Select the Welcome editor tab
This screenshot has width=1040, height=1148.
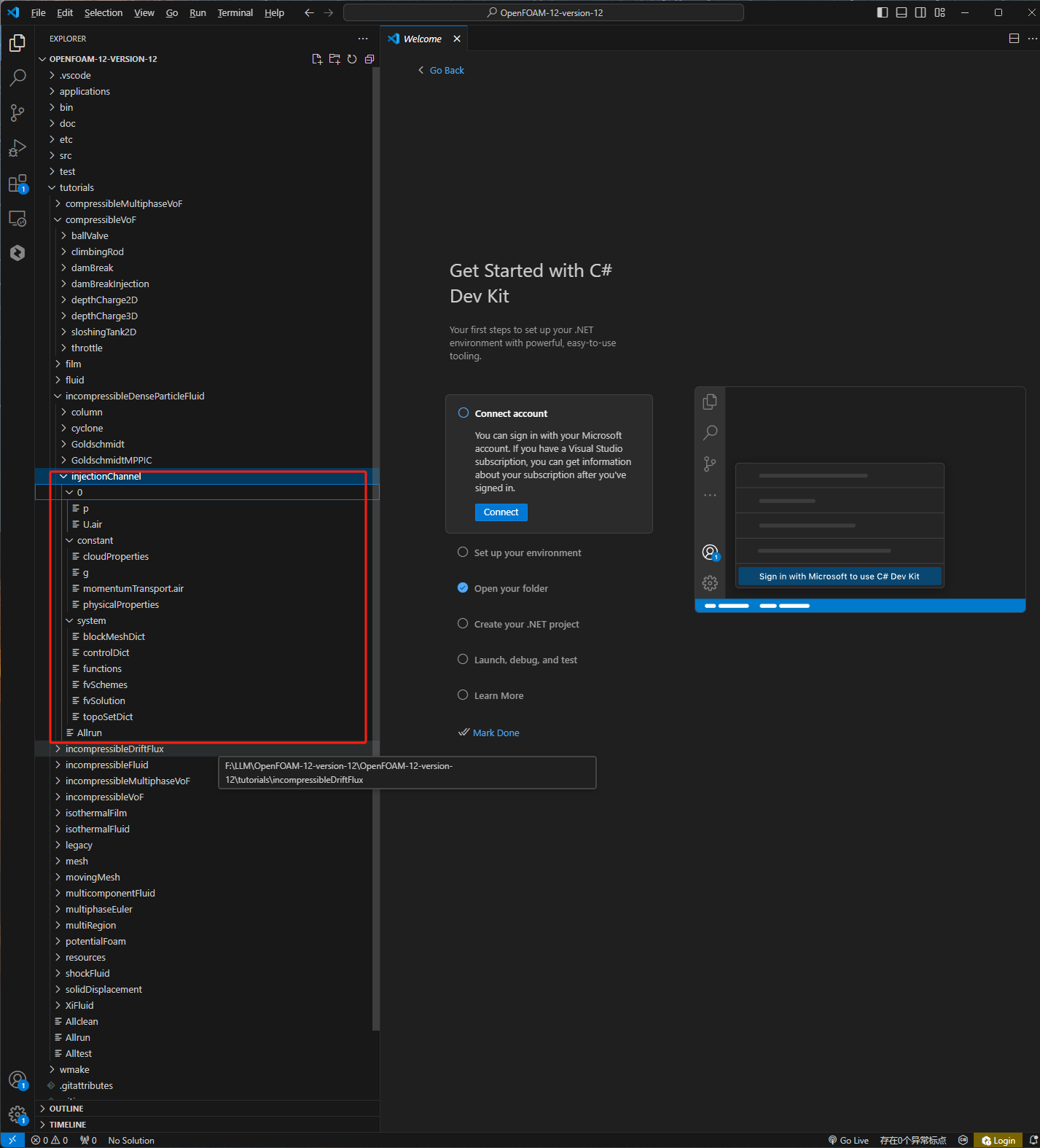coord(423,39)
